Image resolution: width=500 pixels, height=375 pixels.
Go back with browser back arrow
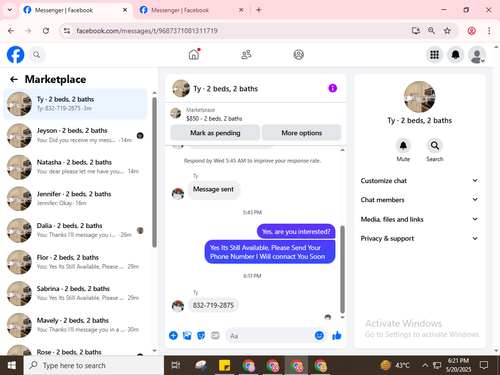coord(11,31)
